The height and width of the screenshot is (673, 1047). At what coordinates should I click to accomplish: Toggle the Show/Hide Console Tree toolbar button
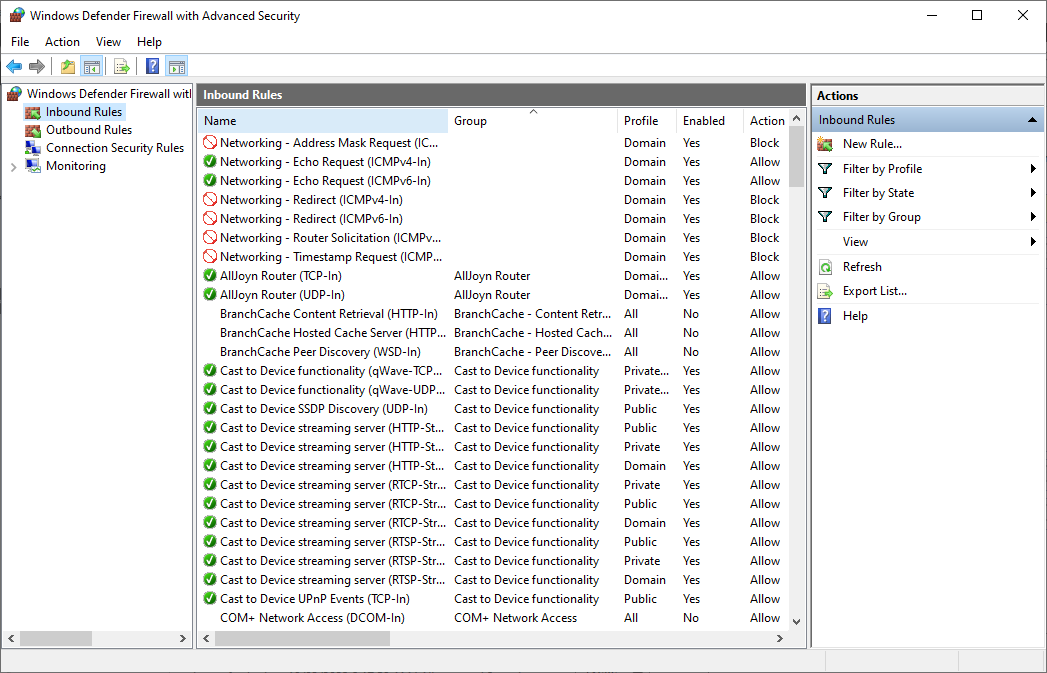point(92,67)
